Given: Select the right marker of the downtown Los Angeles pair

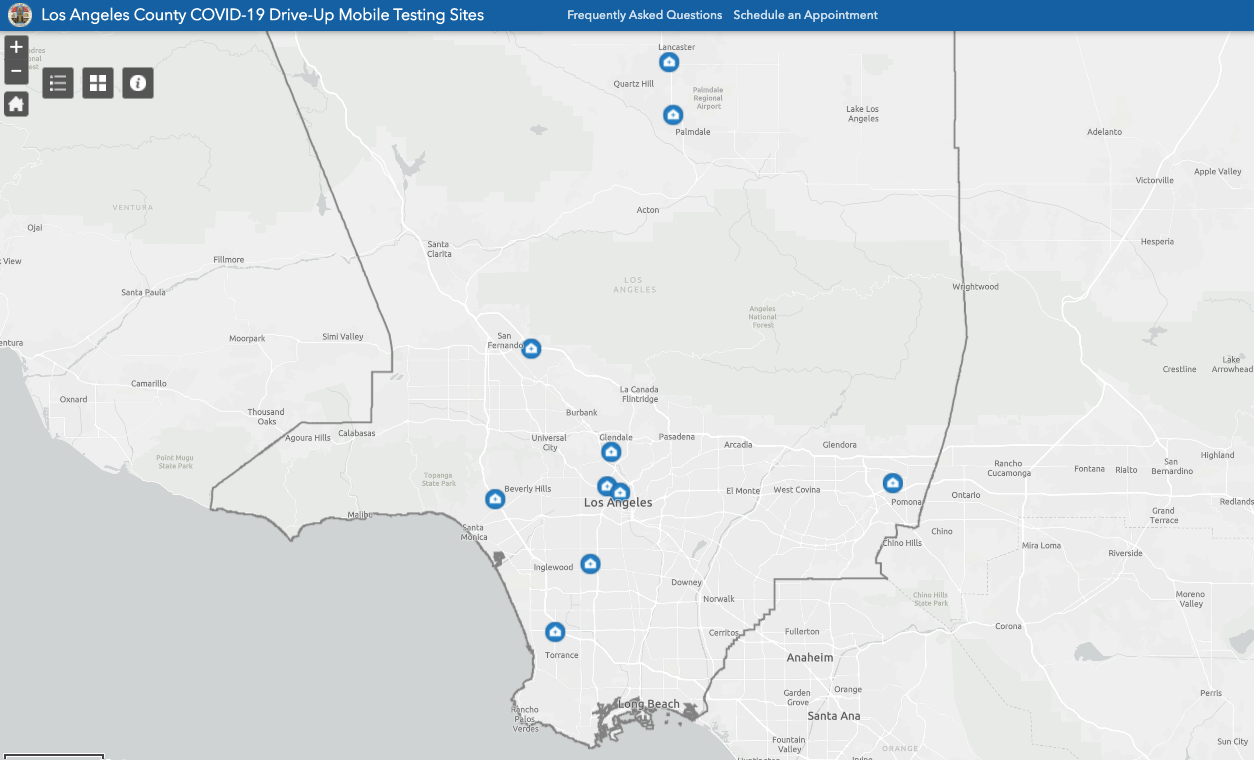Looking at the screenshot, I should [621, 492].
